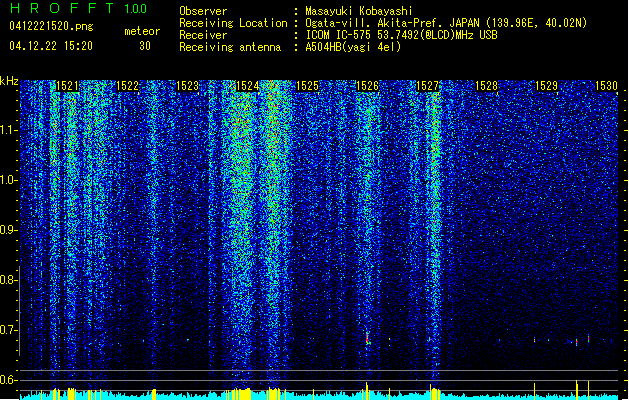The height and width of the screenshot is (400, 629).
Task: Click the HROFFT 1.0.0 title text
Action: [78, 8]
